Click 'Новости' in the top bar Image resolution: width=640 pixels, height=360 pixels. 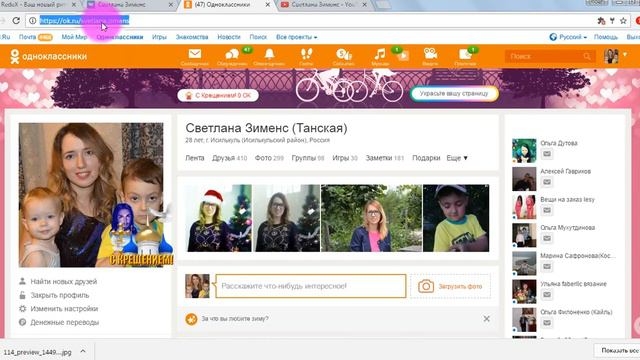(x=229, y=37)
